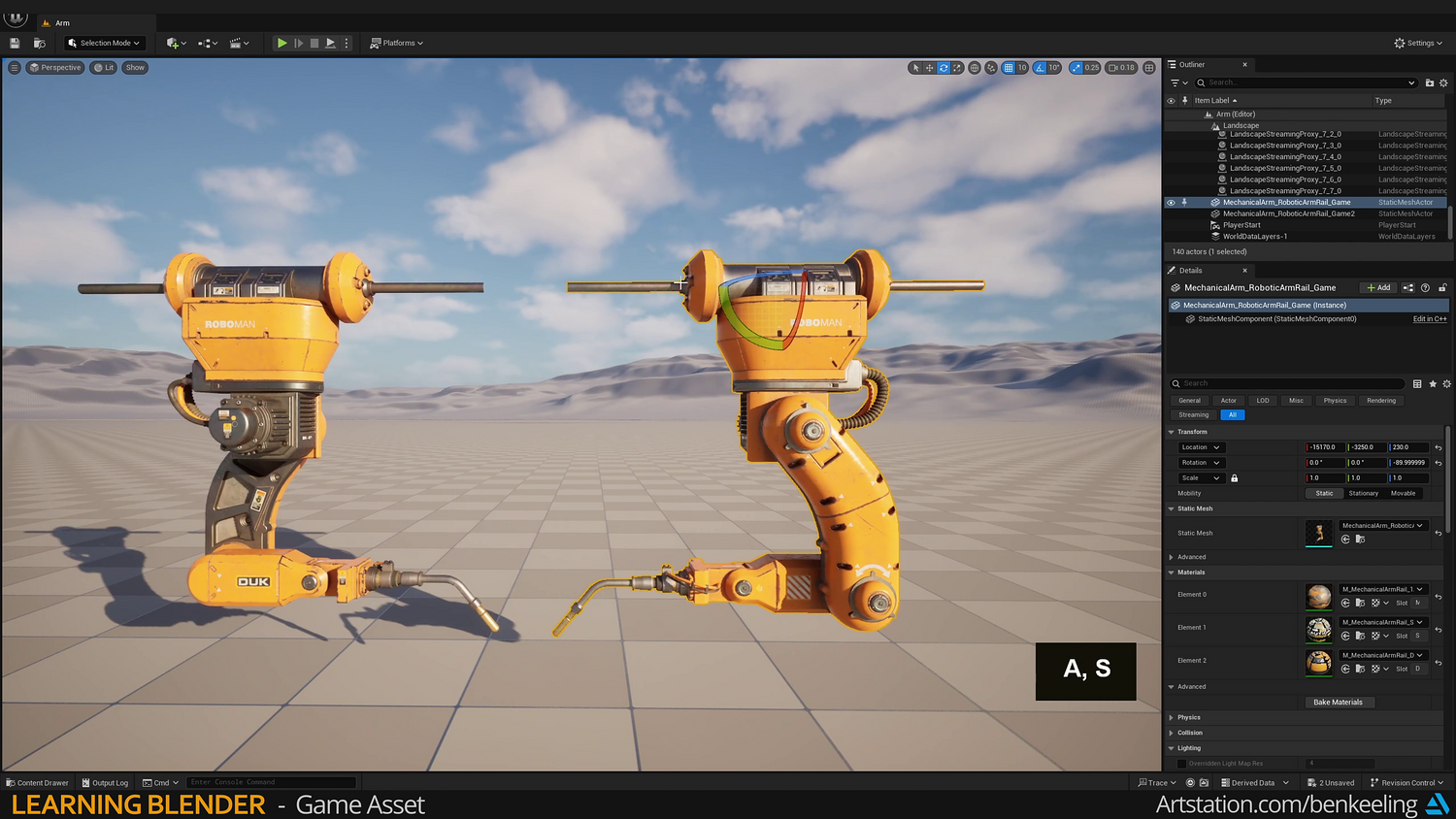This screenshot has width=1456, height=819.
Task: Click the Eject/possess play icon
Action: click(x=330, y=43)
